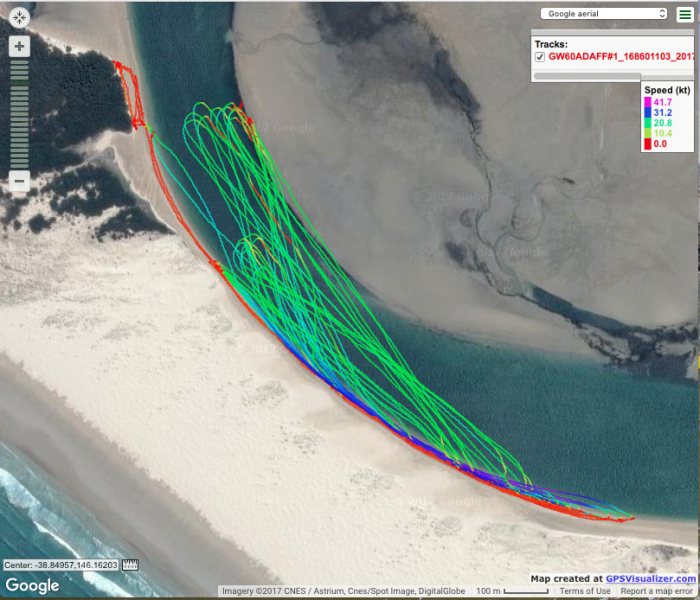Open the green hamburger map menu
700x600 pixels.
(x=683, y=14)
